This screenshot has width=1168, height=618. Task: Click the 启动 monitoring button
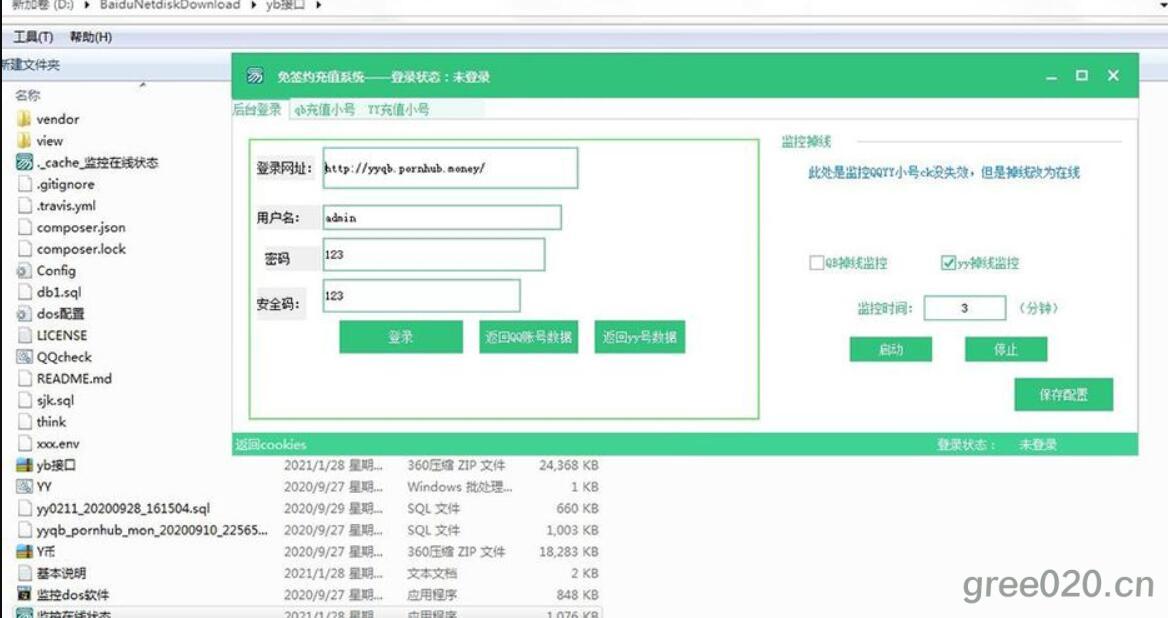click(x=890, y=350)
